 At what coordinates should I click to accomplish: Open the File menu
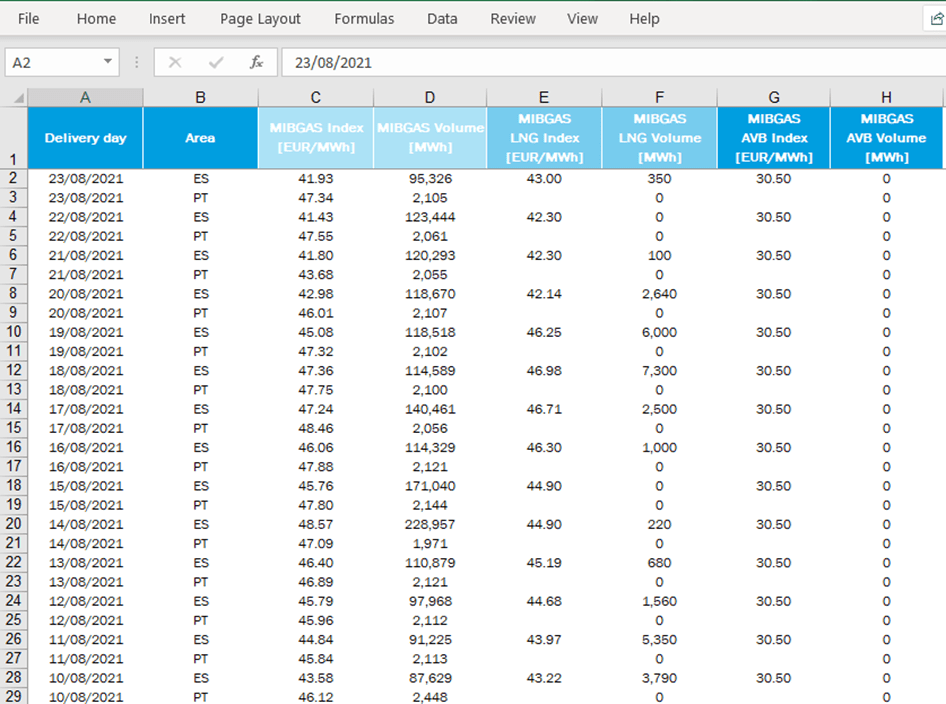click(x=28, y=19)
